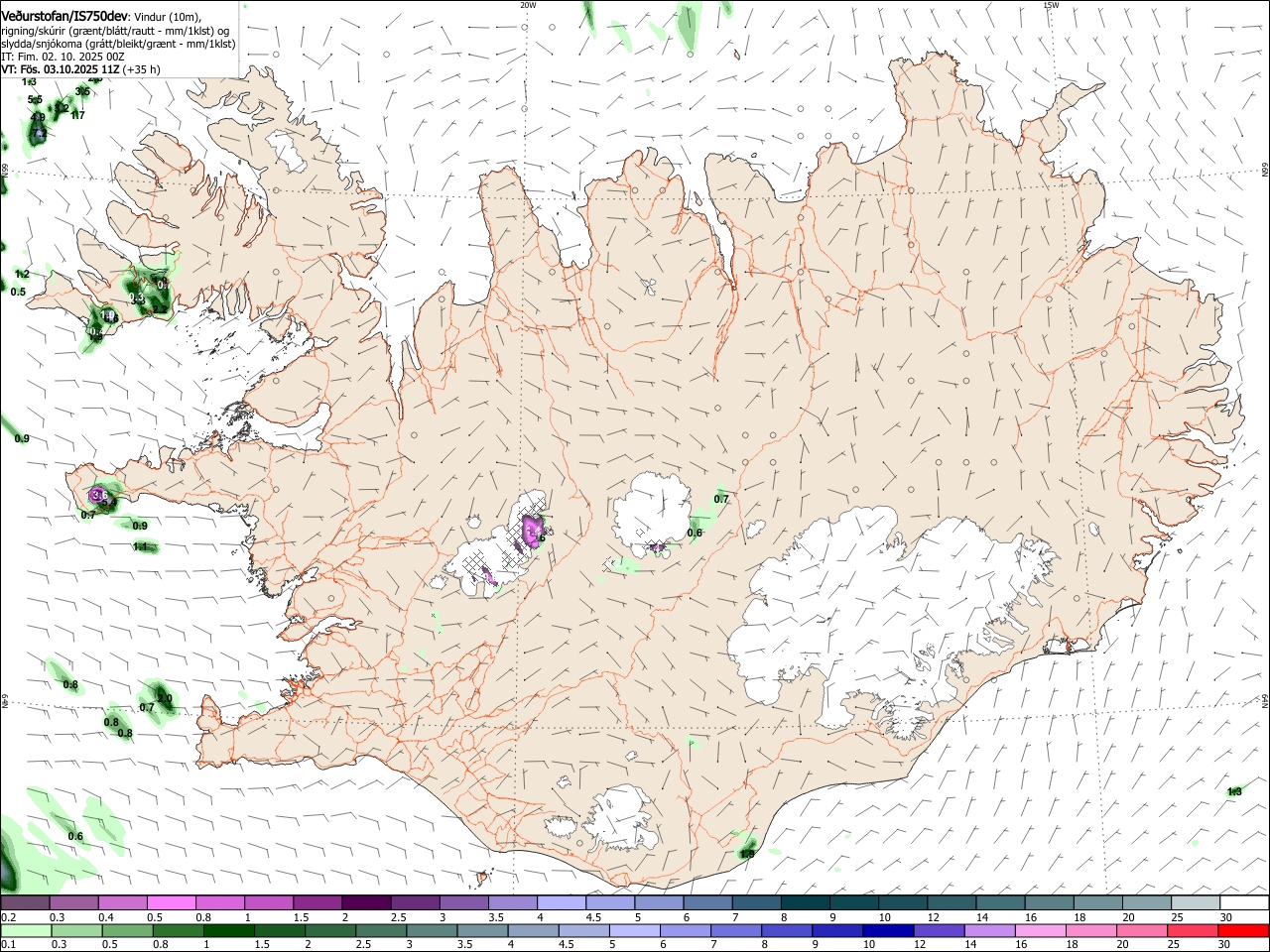Viewport: 1270px width, 952px height.
Task: Click the 'IT: Fim. 02. 10. 2025 00Z' line
Action: (x=63, y=57)
